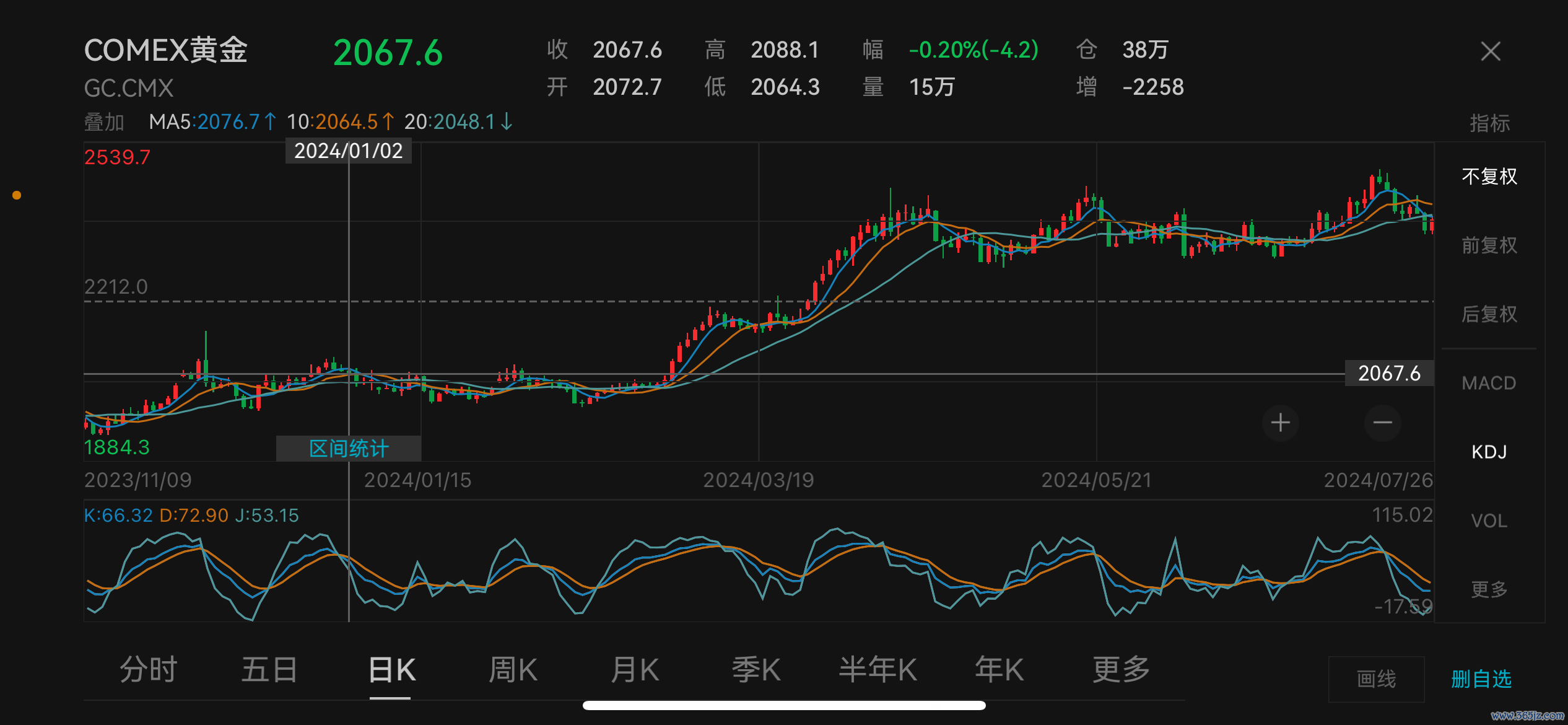Close the COMEX gold chart view
The image size is (1568, 725).
coord(1490,51)
